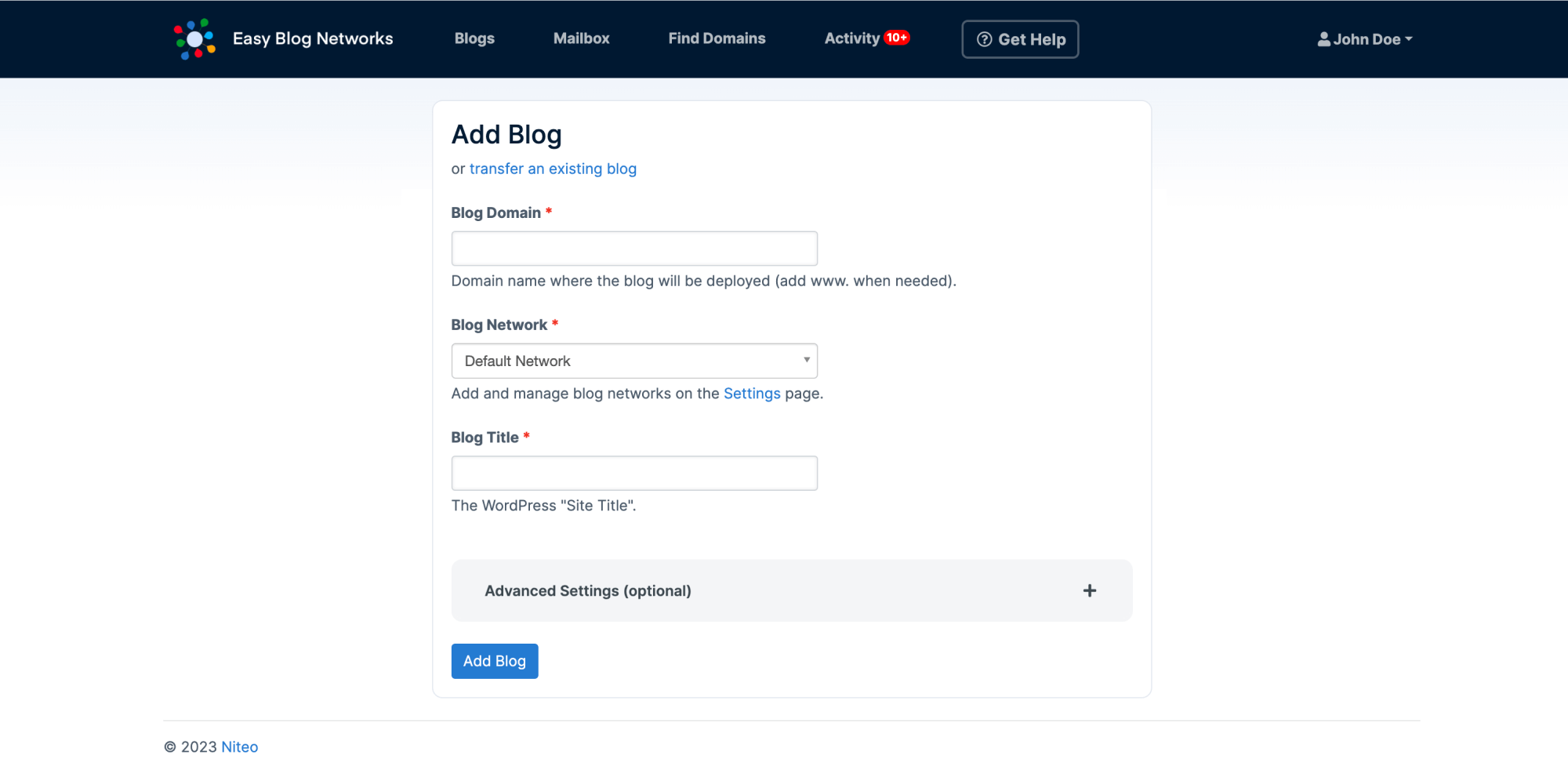This screenshot has height=773, width=1568.
Task: Open the John Doe user dropdown
Action: click(x=1365, y=39)
